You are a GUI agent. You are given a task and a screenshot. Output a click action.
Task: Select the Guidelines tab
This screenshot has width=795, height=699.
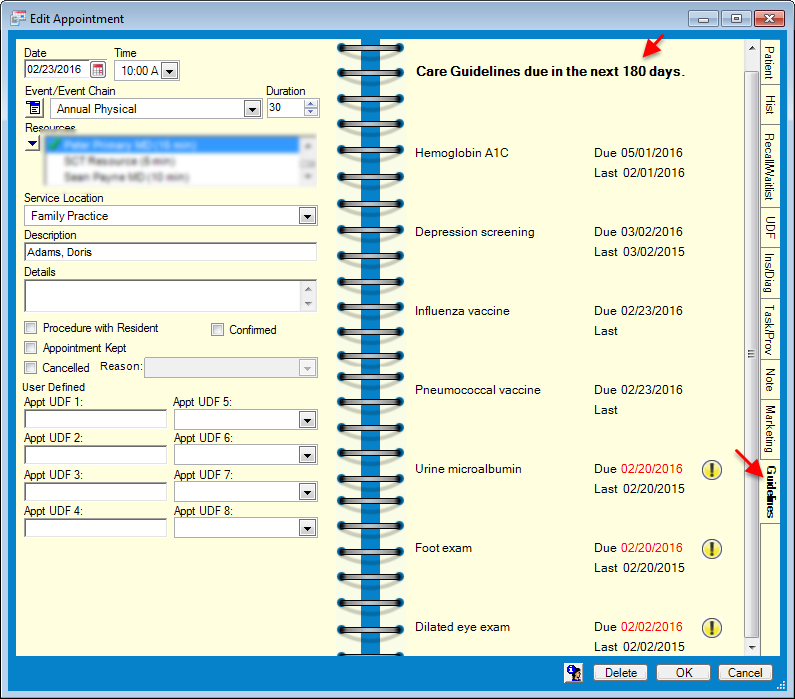tap(770, 491)
